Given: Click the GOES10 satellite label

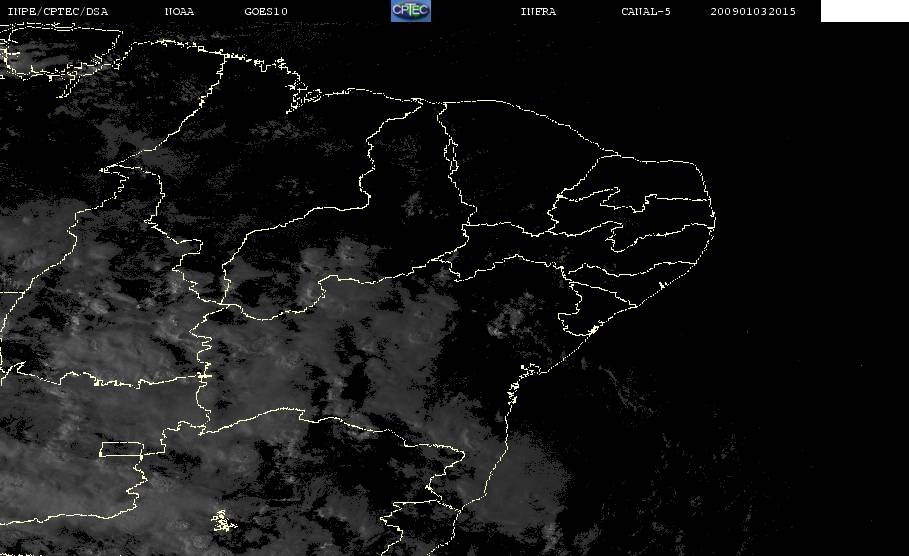Looking at the screenshot, I should tap(266, 11).
